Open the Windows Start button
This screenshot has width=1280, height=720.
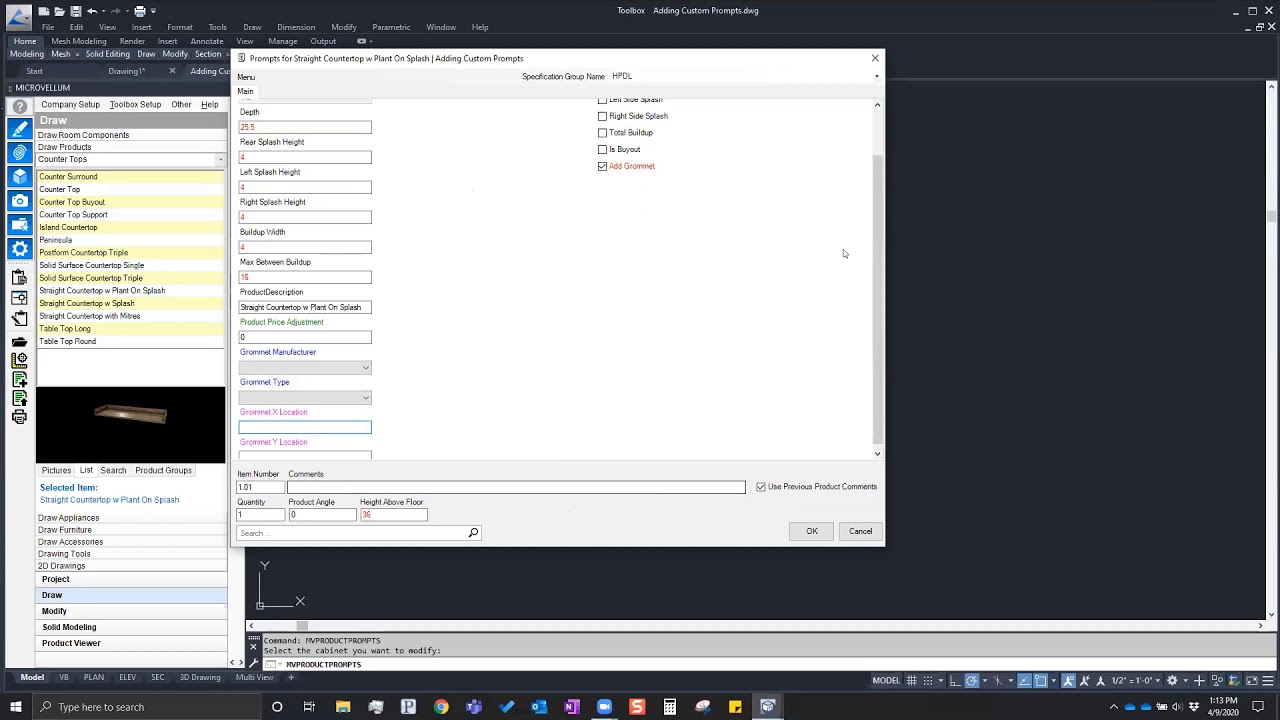click(x=16, y=707)
